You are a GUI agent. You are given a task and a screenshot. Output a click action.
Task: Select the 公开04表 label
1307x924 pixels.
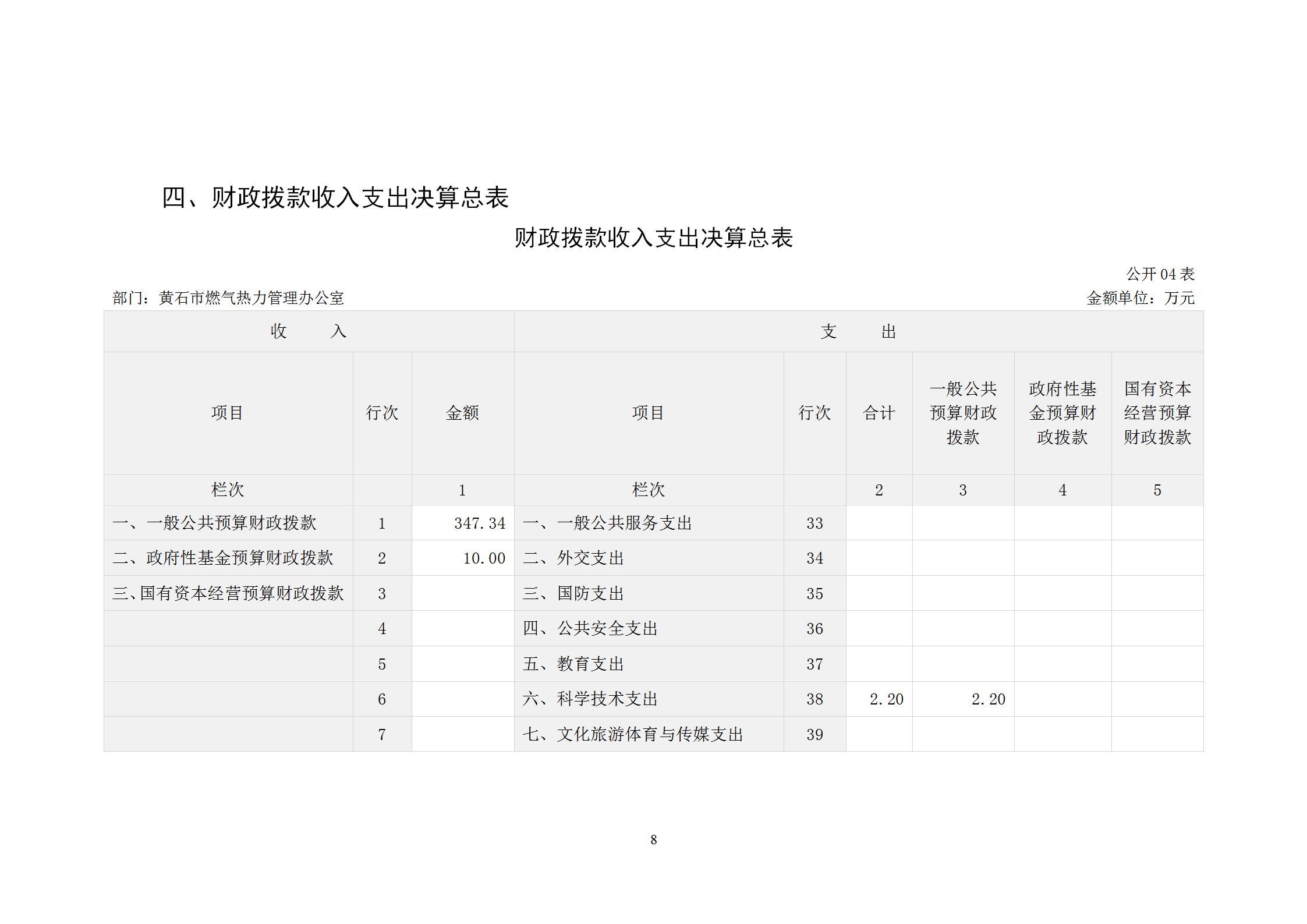(1160, 274)
